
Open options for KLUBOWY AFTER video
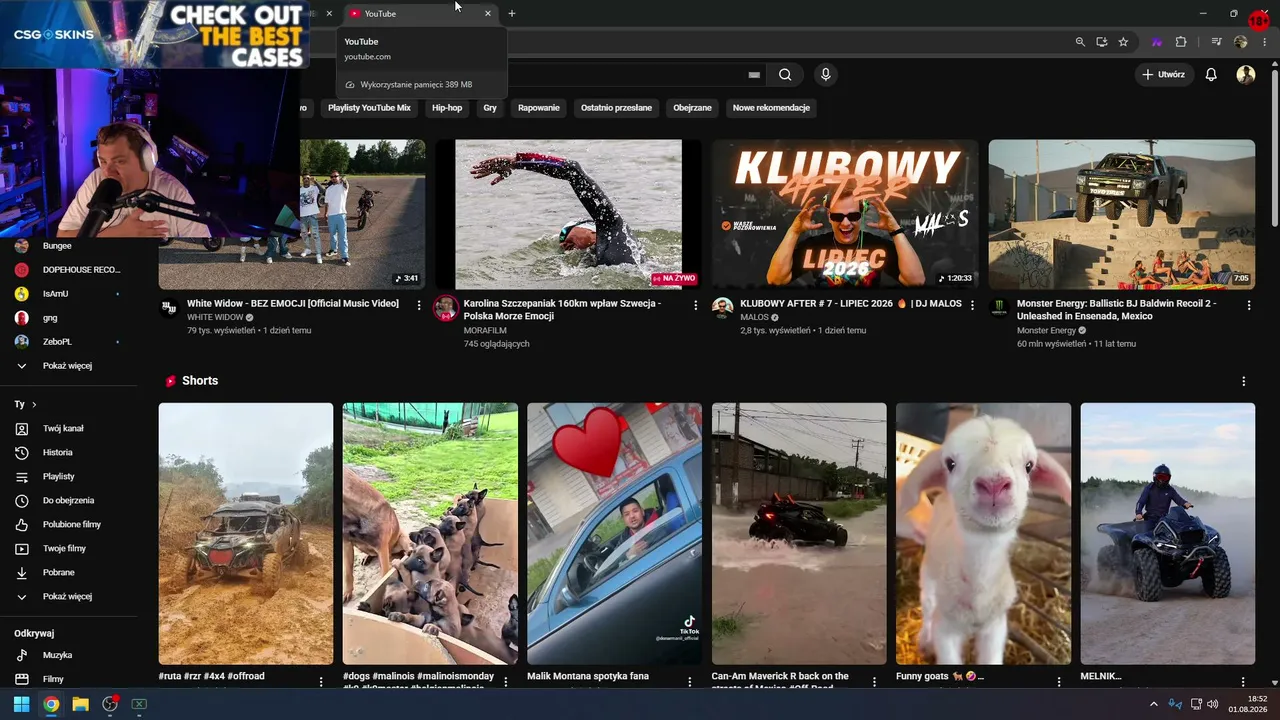pos(972,304)
